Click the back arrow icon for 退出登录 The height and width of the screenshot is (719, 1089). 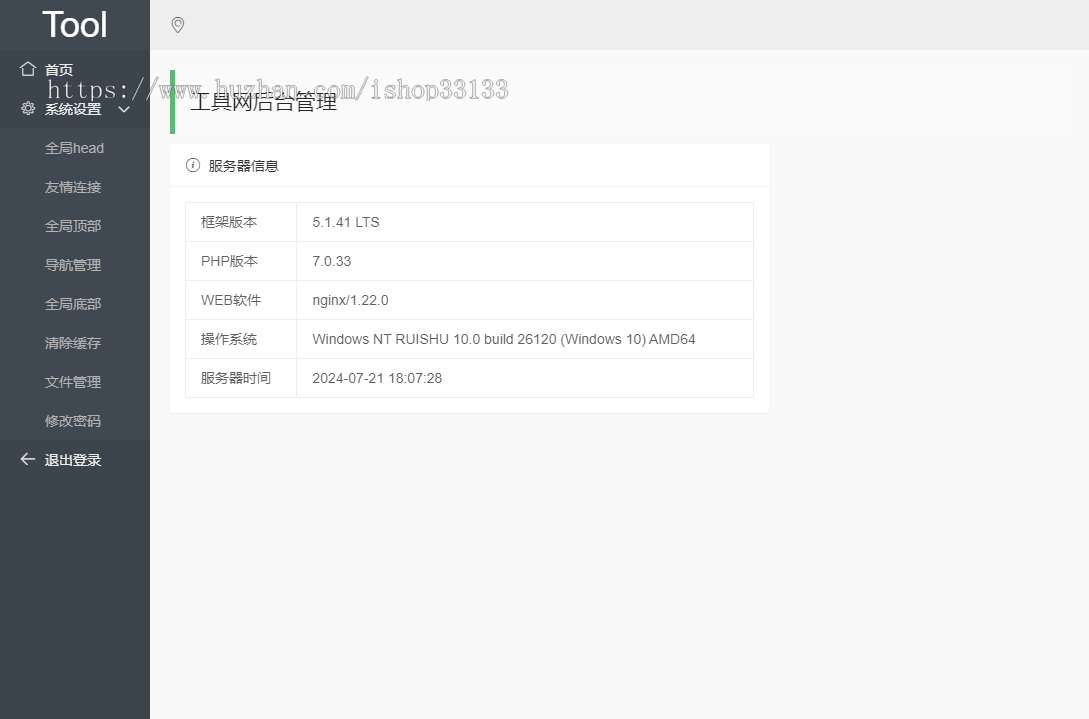point(28,459)
